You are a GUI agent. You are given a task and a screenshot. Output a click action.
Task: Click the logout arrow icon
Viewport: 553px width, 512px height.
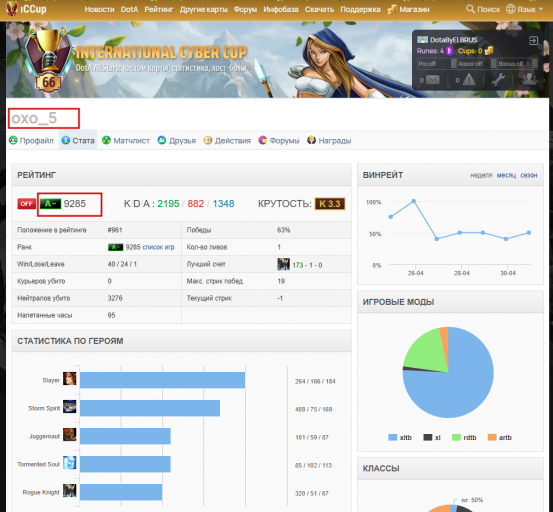click(x=533, y=41)
